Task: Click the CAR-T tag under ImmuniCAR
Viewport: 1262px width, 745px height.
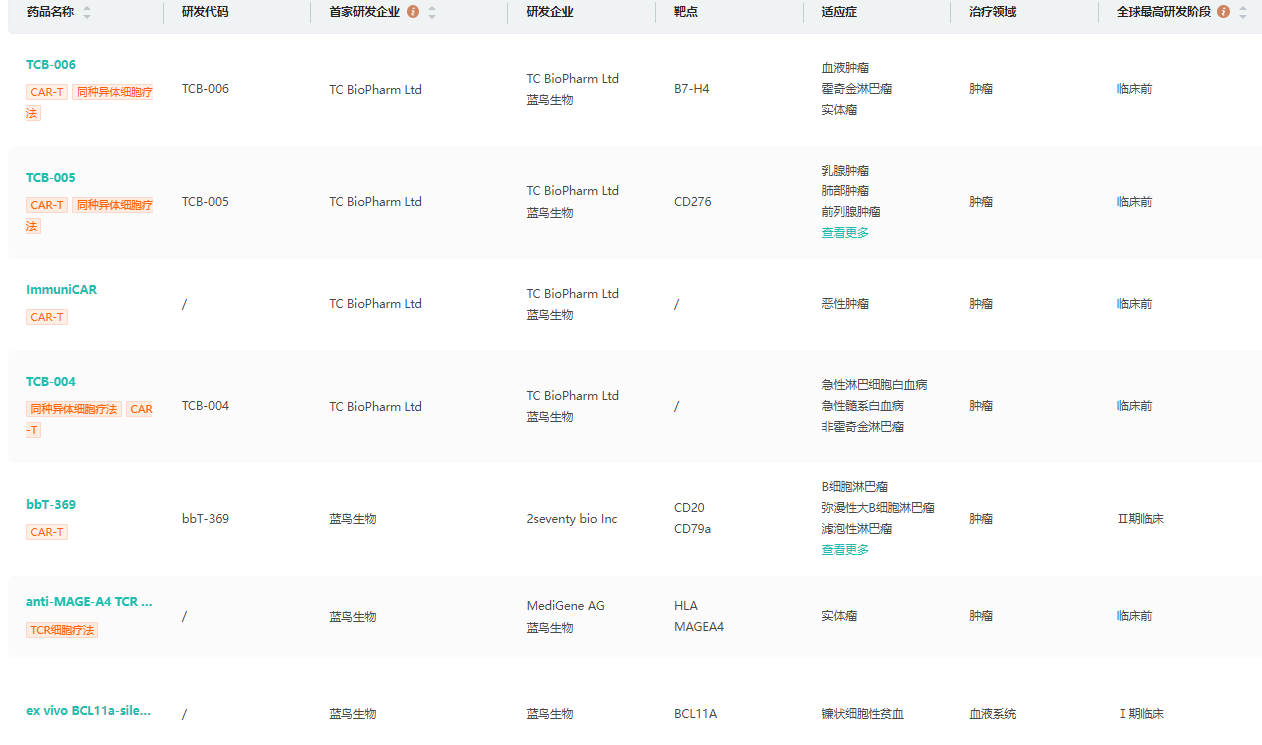Action: click(47, 317)
